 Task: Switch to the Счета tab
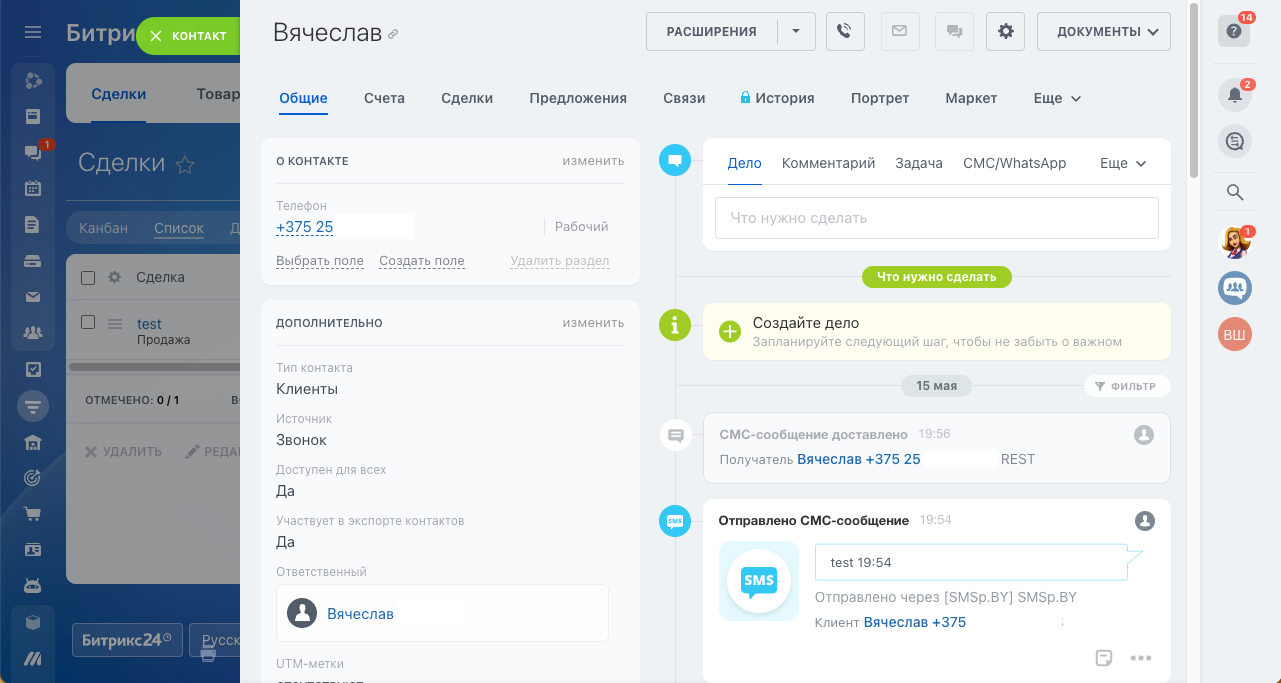coord(384,98)
